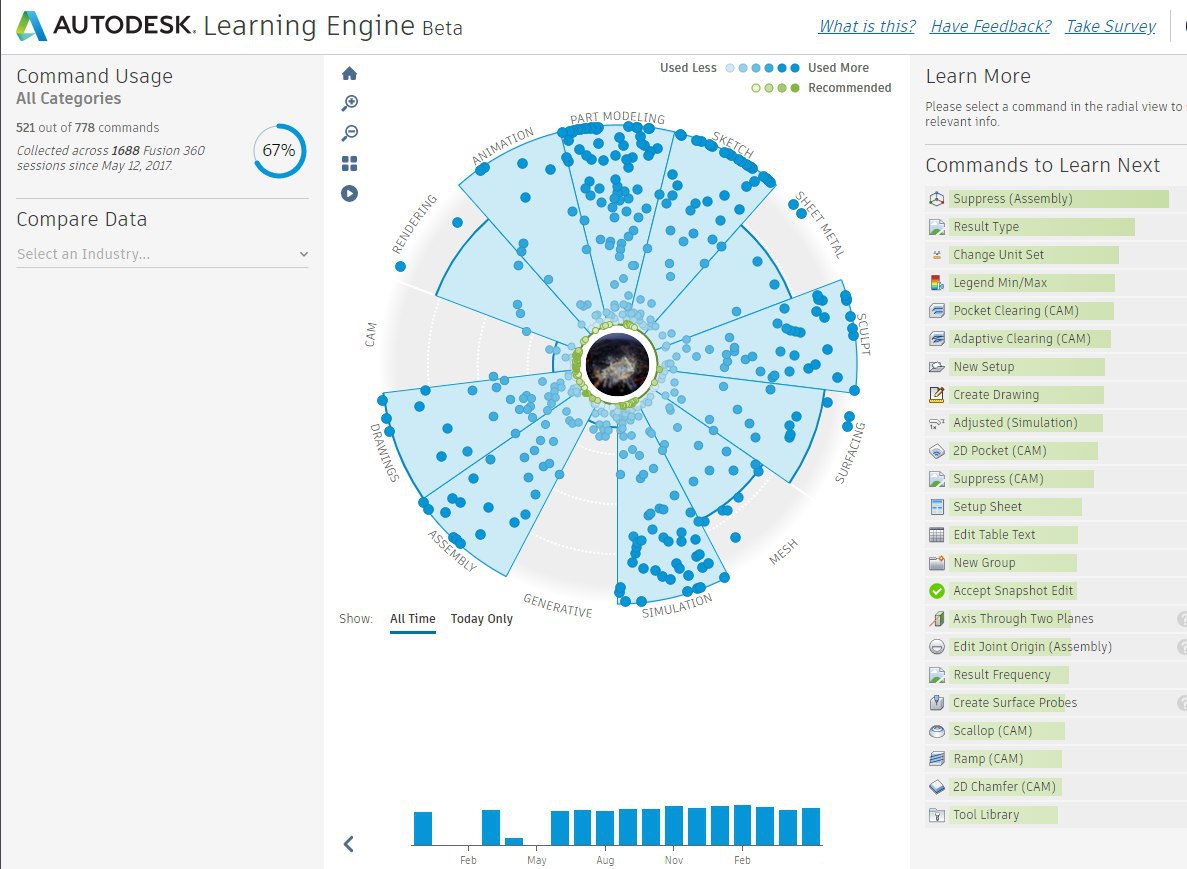This screenshot has width=1187, height=869.
Task: Collapse timeline with left chevron arrow
Action: point(348,844)
